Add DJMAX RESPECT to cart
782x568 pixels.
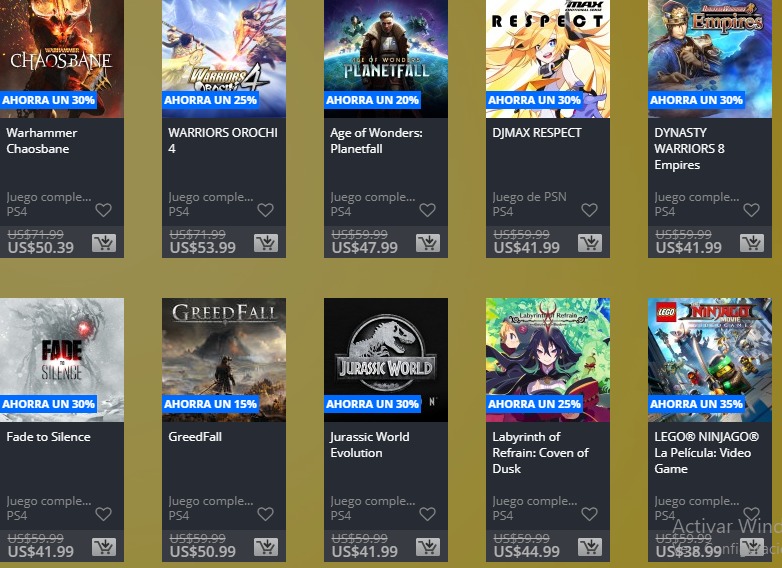590,243
